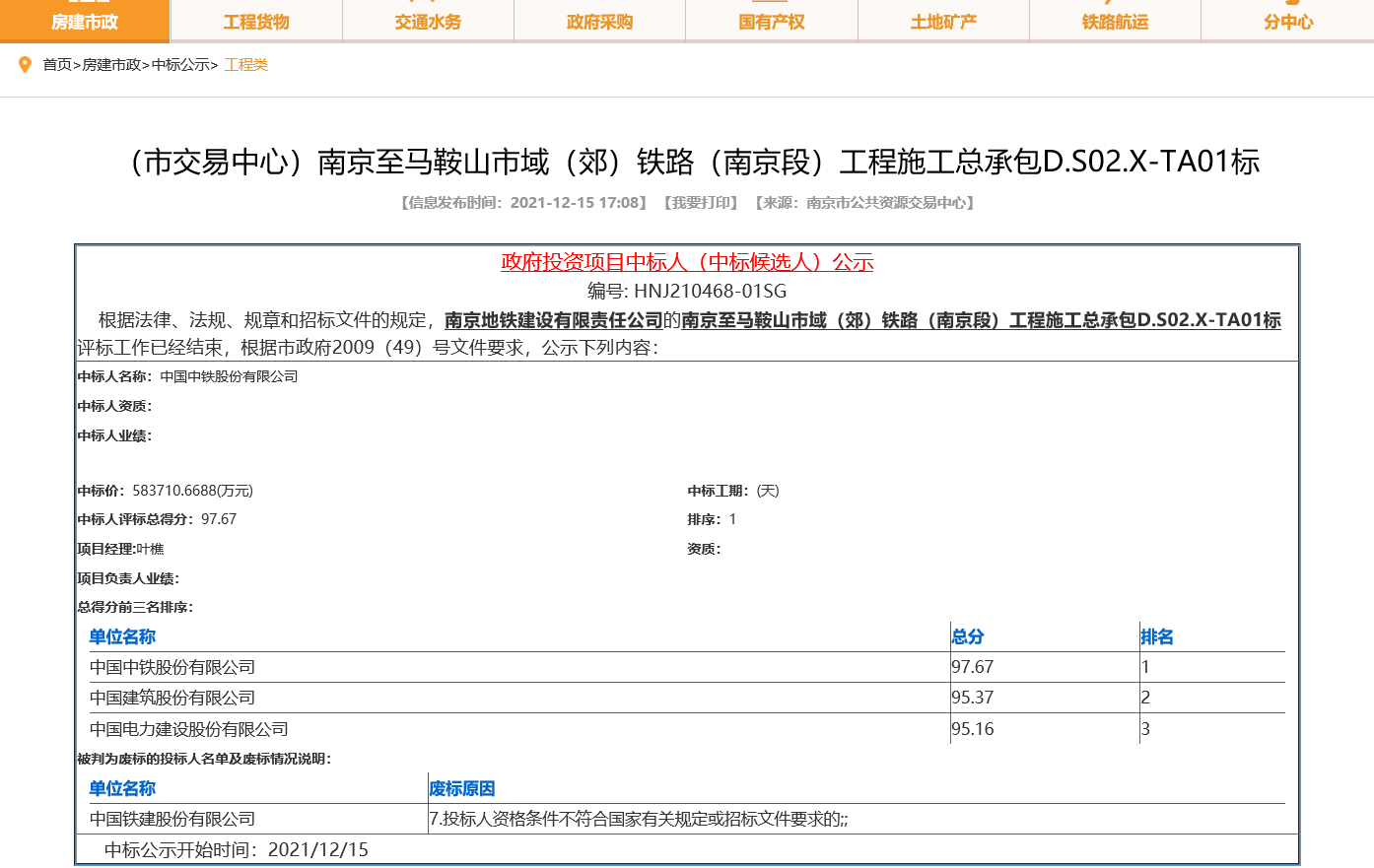Select the 政府采购 tab

click(x=599, y=21)
